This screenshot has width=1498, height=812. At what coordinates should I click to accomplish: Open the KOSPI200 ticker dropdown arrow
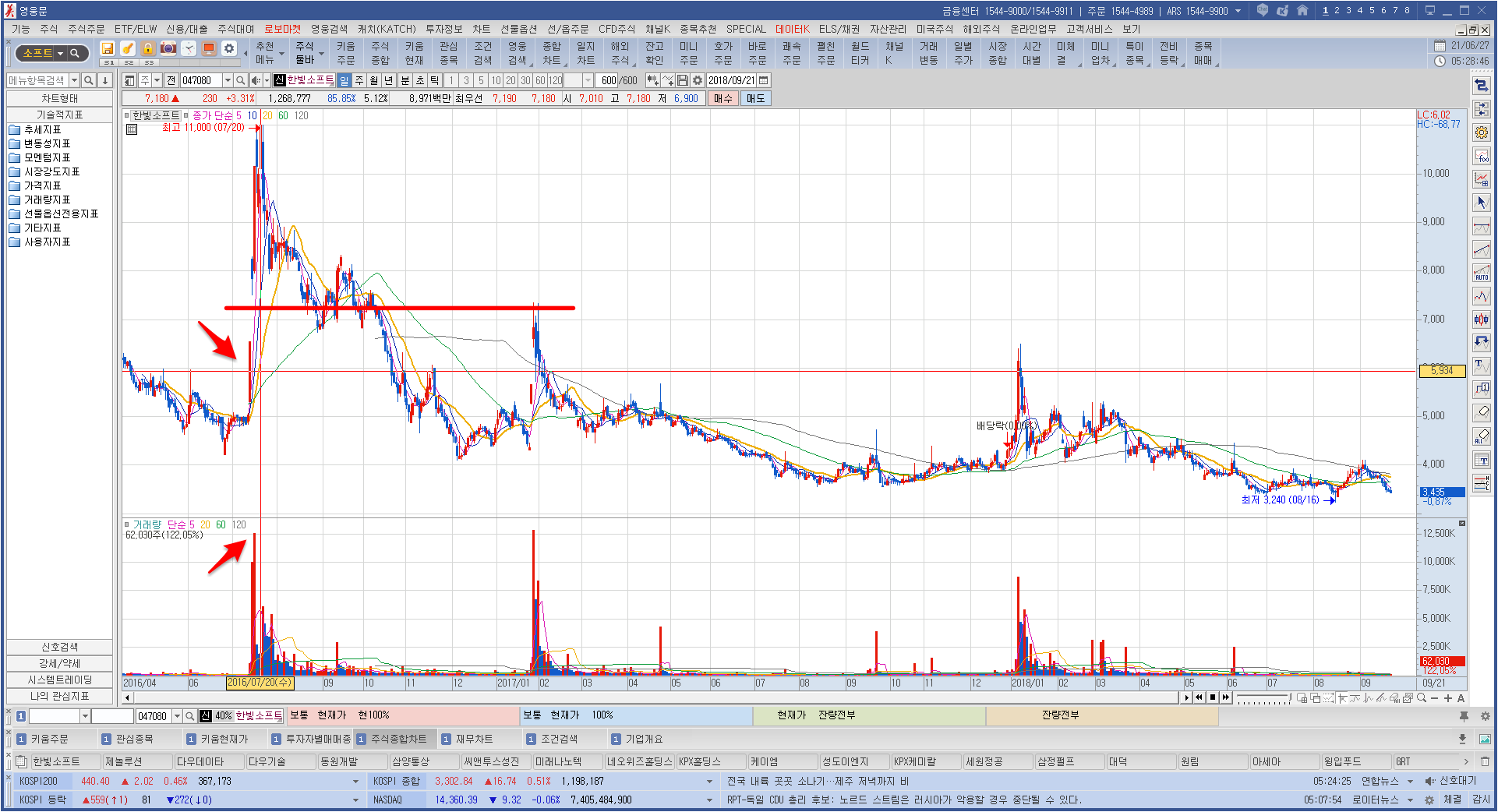coord(355,781)
